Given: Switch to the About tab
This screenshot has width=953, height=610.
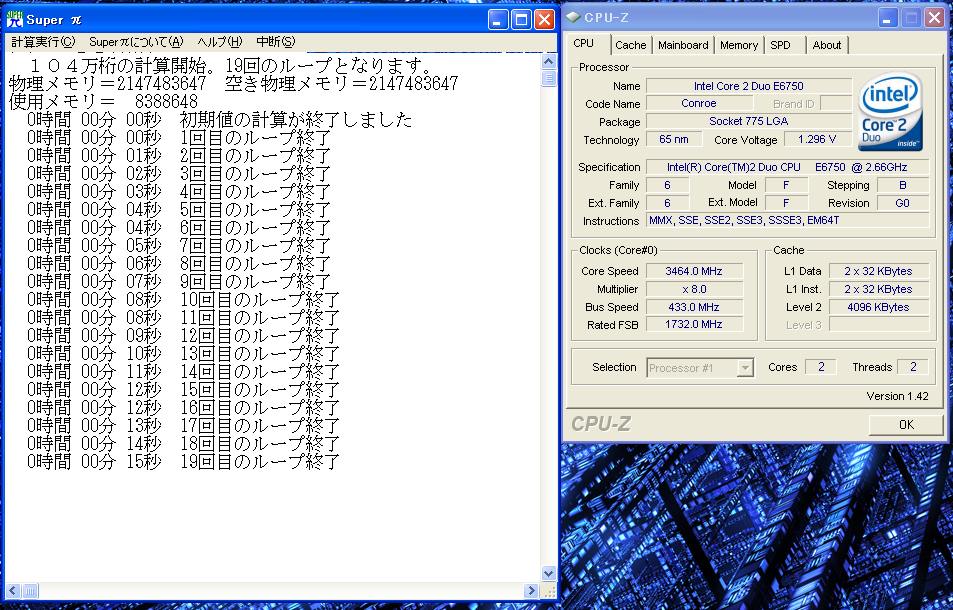Looking at the screenshot, I should 827,45.
